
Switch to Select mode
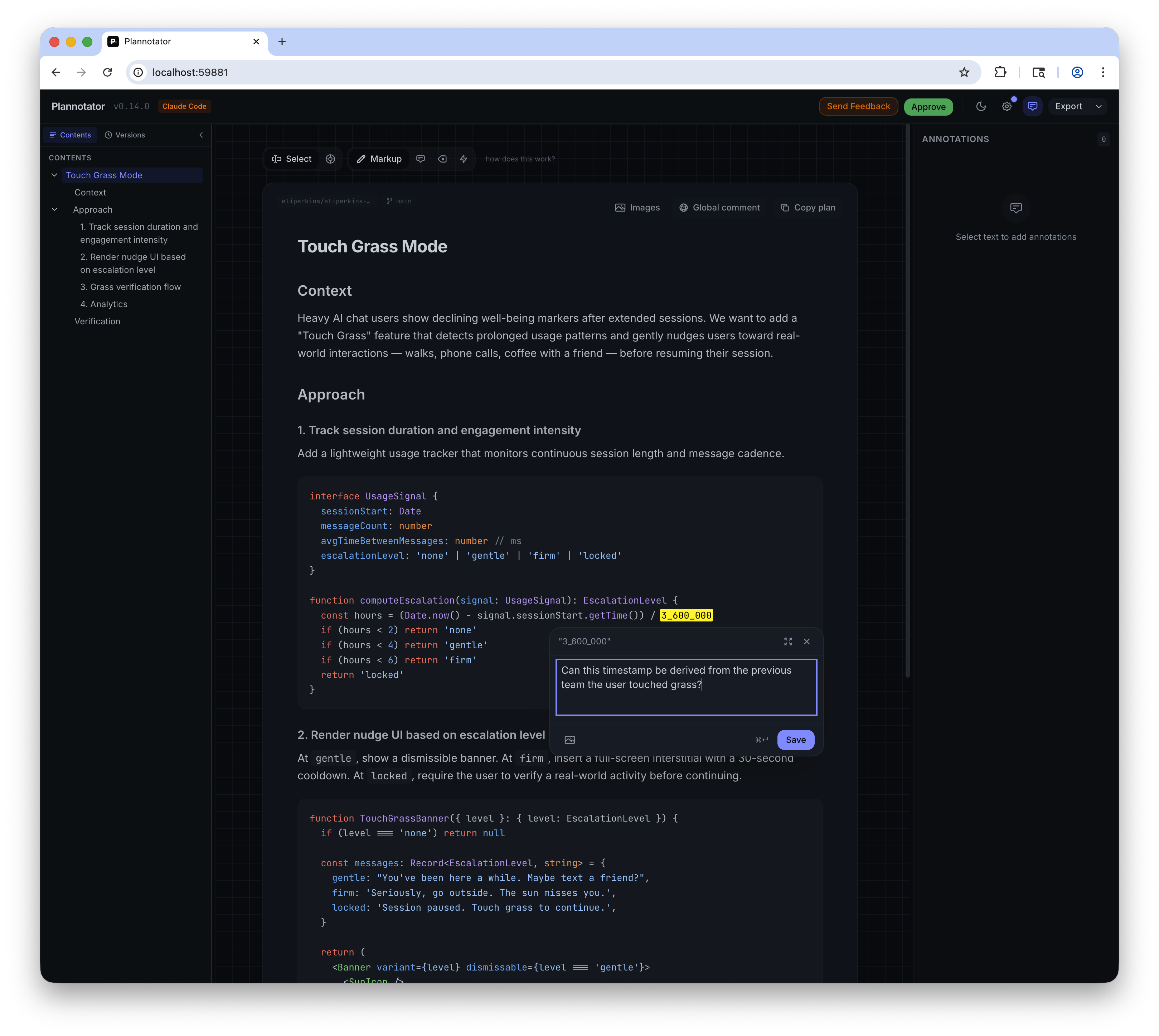pos(292,159)
